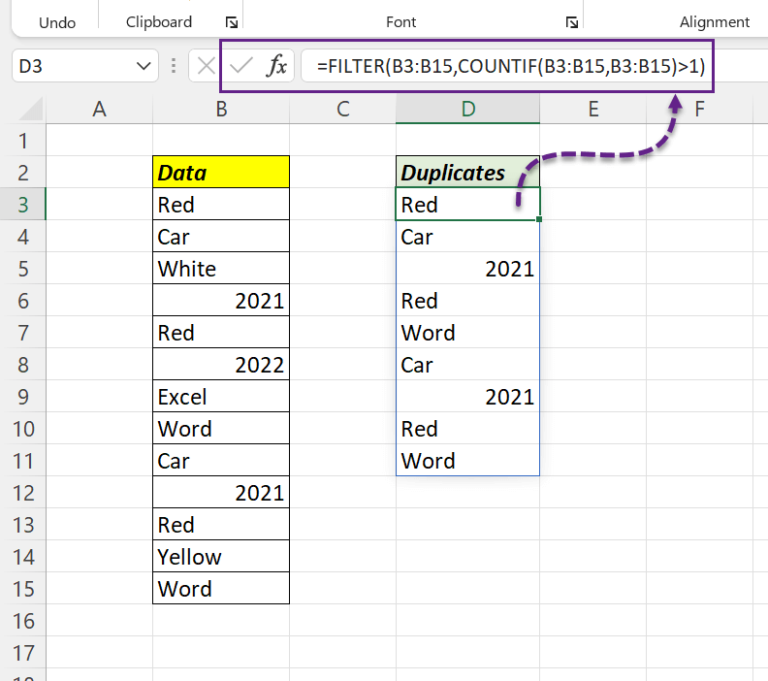Screen dimensions: 768x681
Task: Open the Clipboard dialog launcher
Action: tap(232, 22)
